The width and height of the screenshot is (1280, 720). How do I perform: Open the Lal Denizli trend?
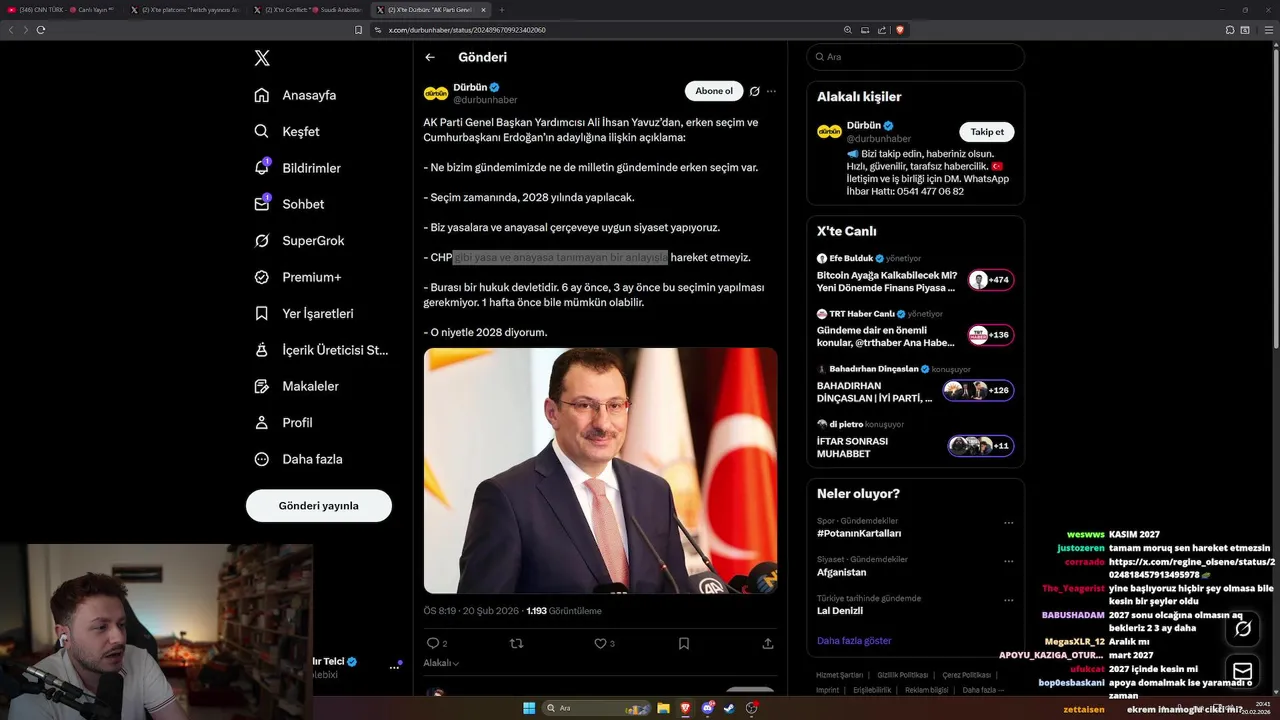840,610
